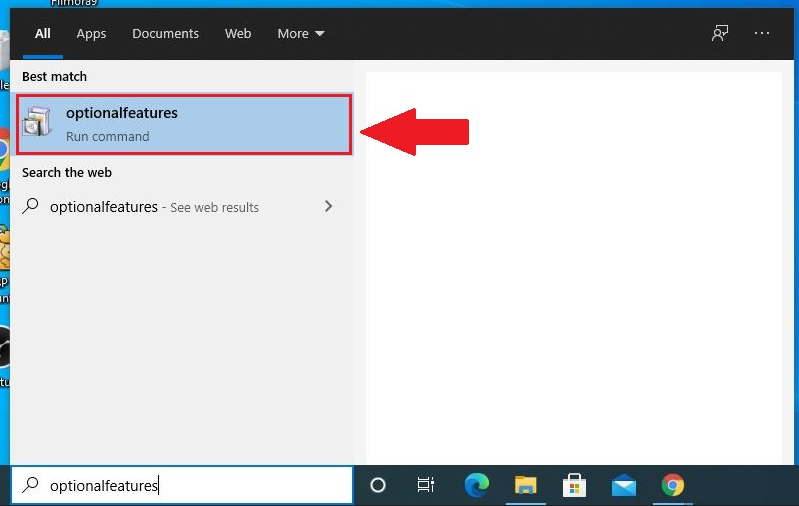Expand web results chevron arrow

click(329, 206)
